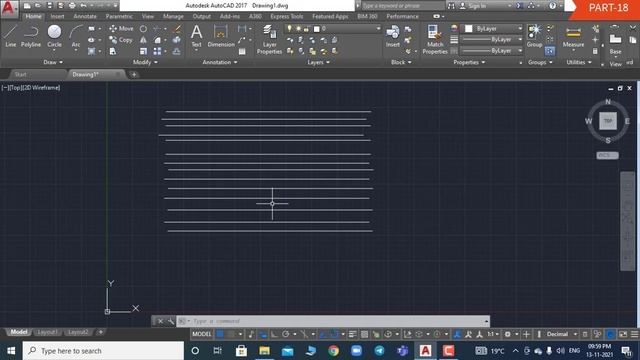Screen dimensions: 640x360
Task: Open the Text annotation tool
Action: [196, 36]
